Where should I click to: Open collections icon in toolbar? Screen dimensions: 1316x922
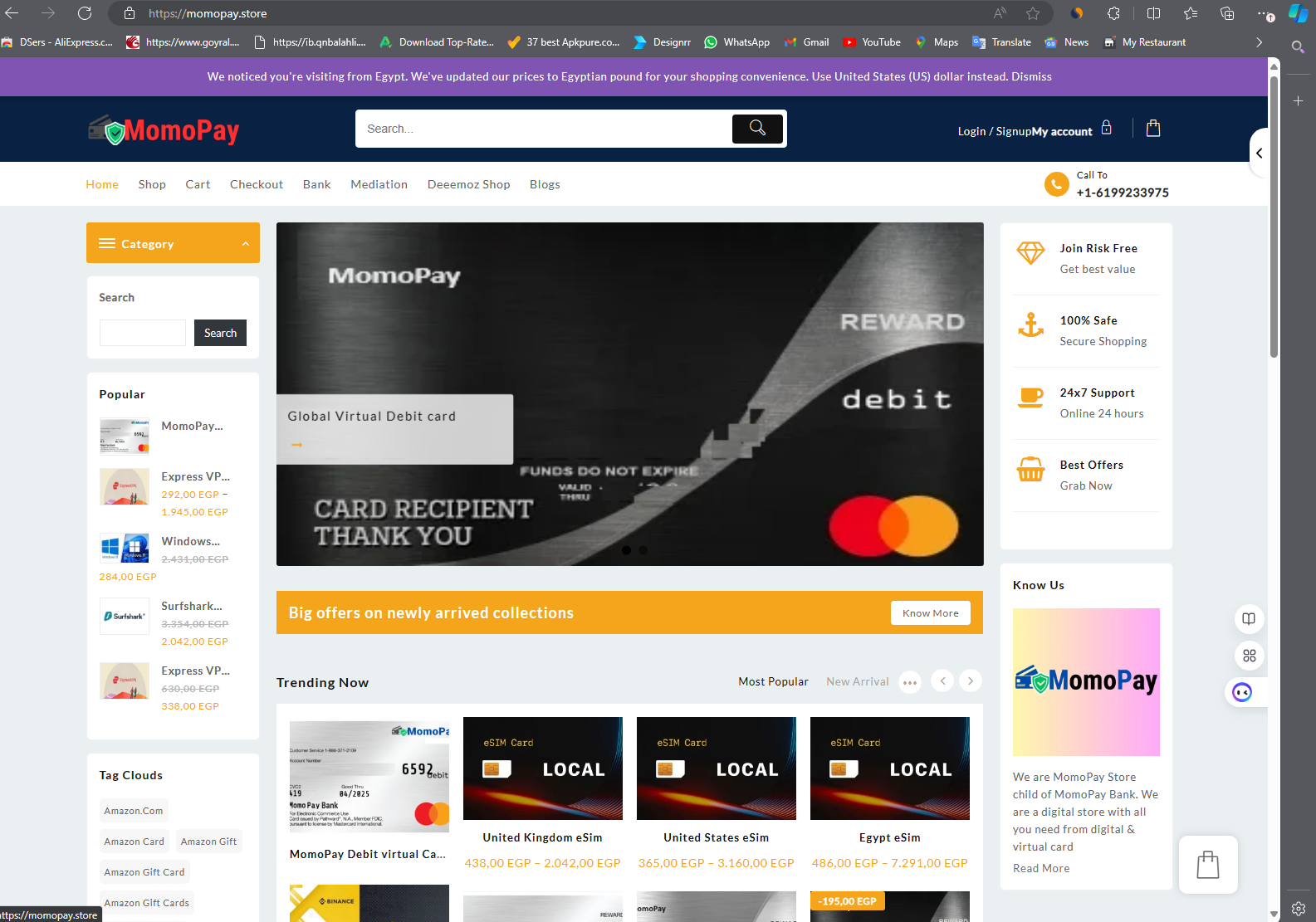tap(1227, 13)
